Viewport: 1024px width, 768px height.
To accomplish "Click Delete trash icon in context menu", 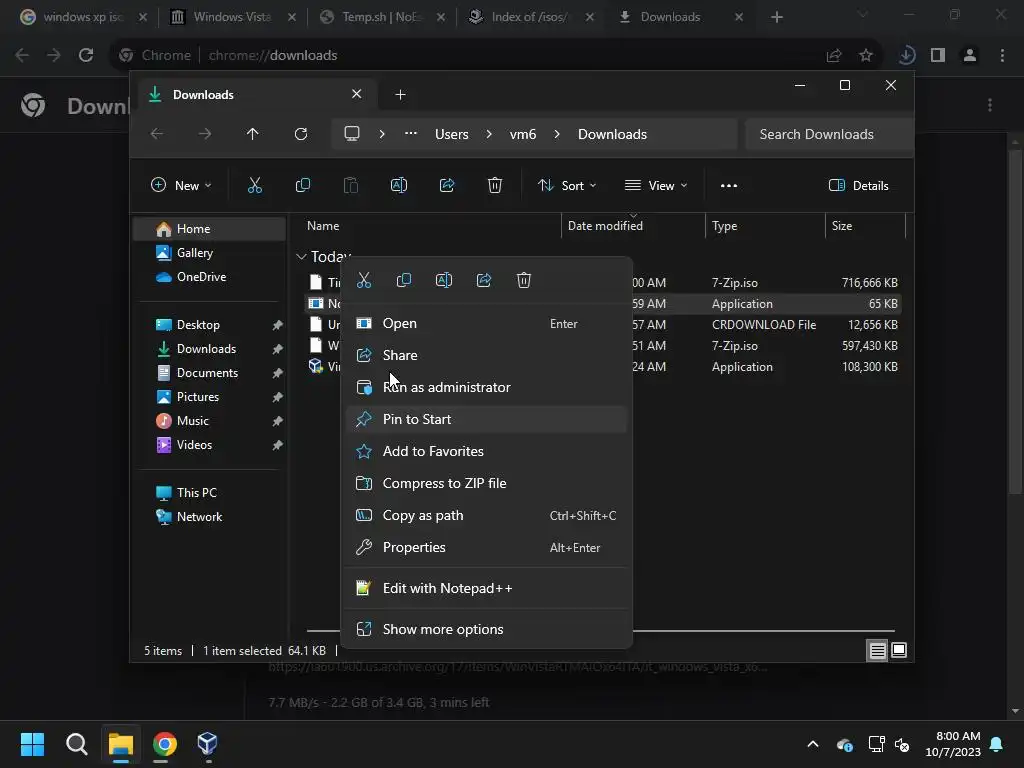I will (524, 281).
